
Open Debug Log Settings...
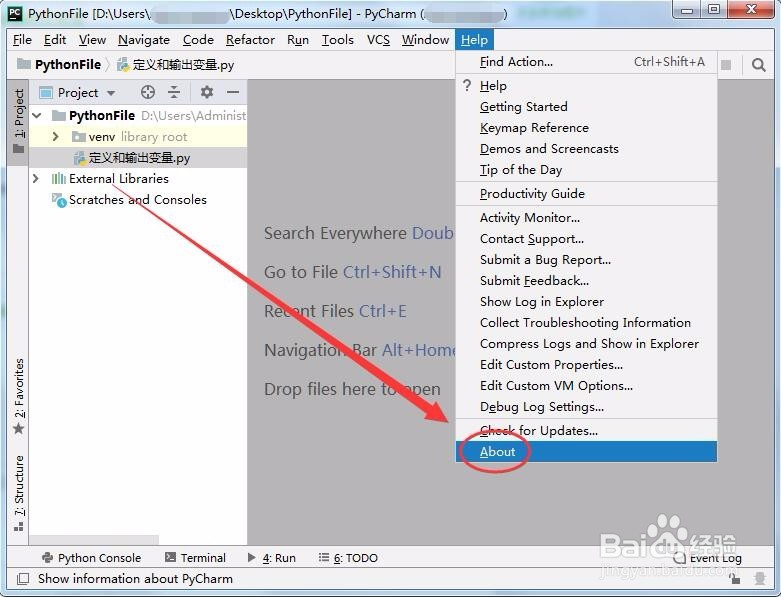(586, 407)
